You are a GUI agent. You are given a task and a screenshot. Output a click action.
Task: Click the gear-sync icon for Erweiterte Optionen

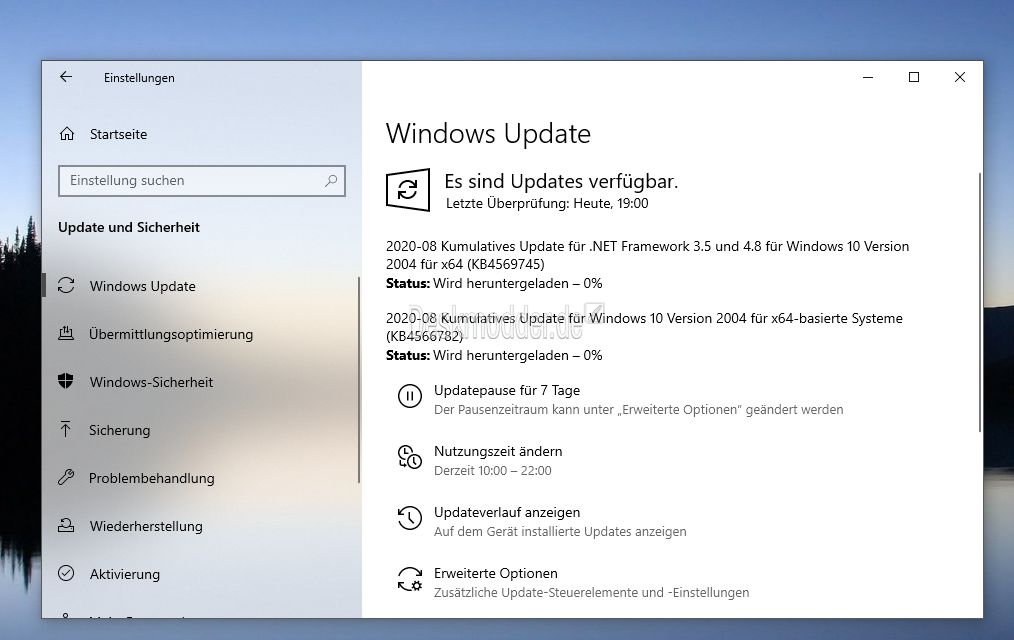pyautogui.click(x=410, y=579)
